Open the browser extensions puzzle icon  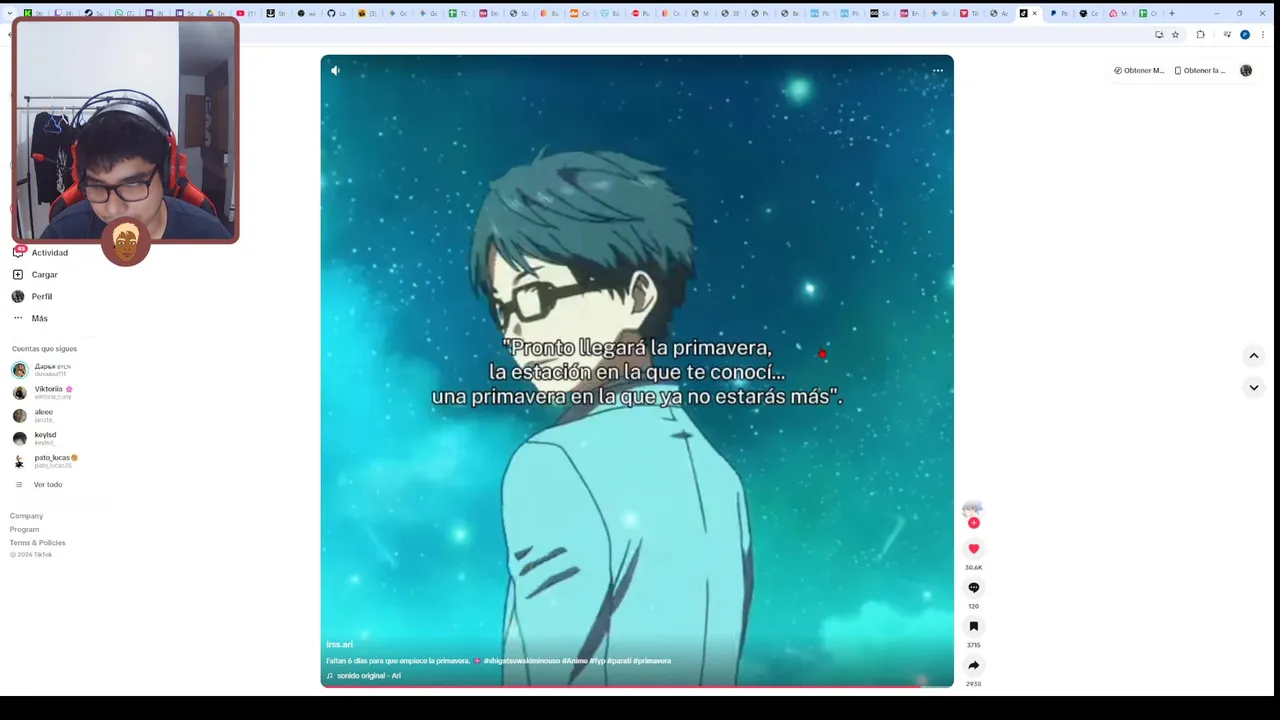tap(1200, 34)
